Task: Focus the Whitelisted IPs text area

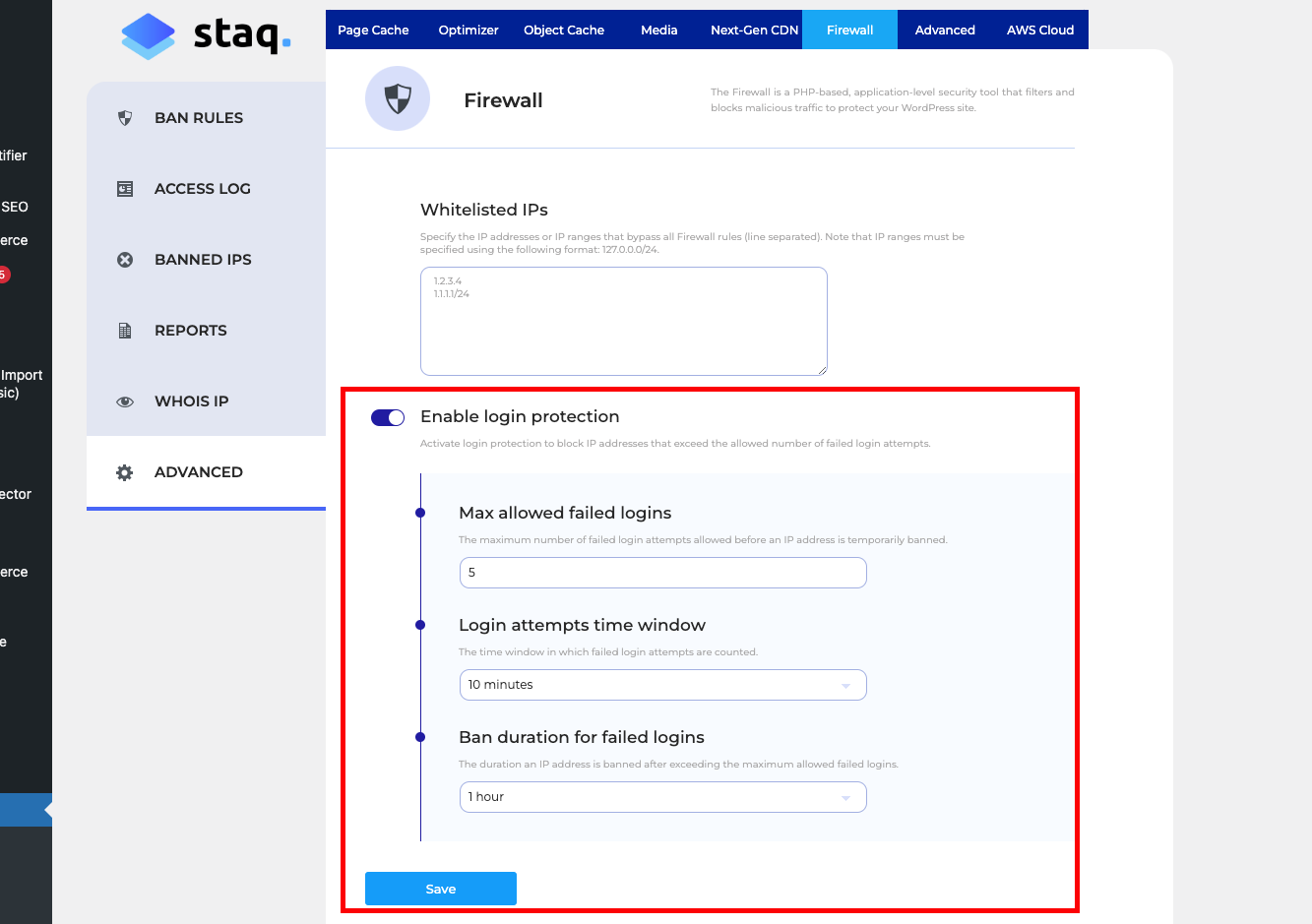Action: click(x=623, y=321)
